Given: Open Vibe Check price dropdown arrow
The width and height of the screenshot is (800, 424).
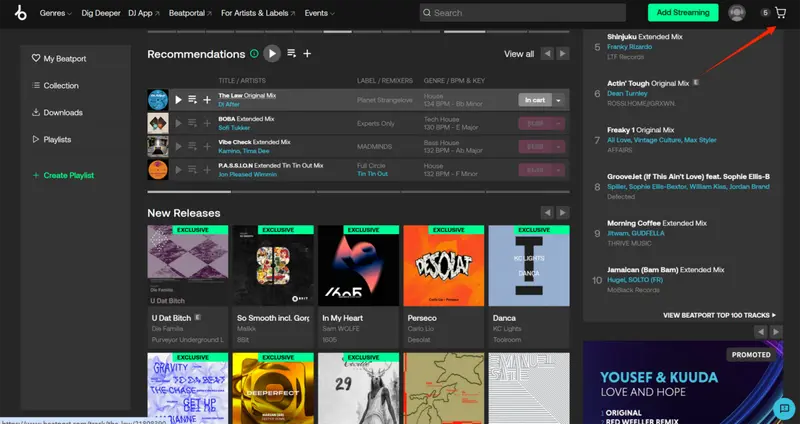Looking at the screenshot, I should click(559, 146).
